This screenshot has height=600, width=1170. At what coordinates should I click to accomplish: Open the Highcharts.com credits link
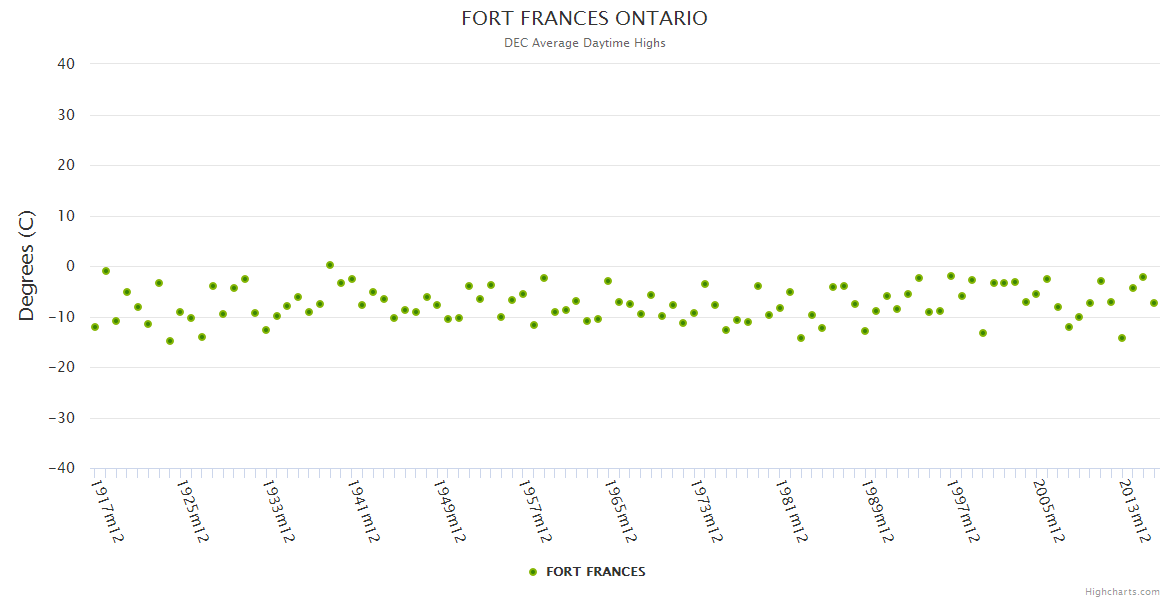(x=1122, y=591)
